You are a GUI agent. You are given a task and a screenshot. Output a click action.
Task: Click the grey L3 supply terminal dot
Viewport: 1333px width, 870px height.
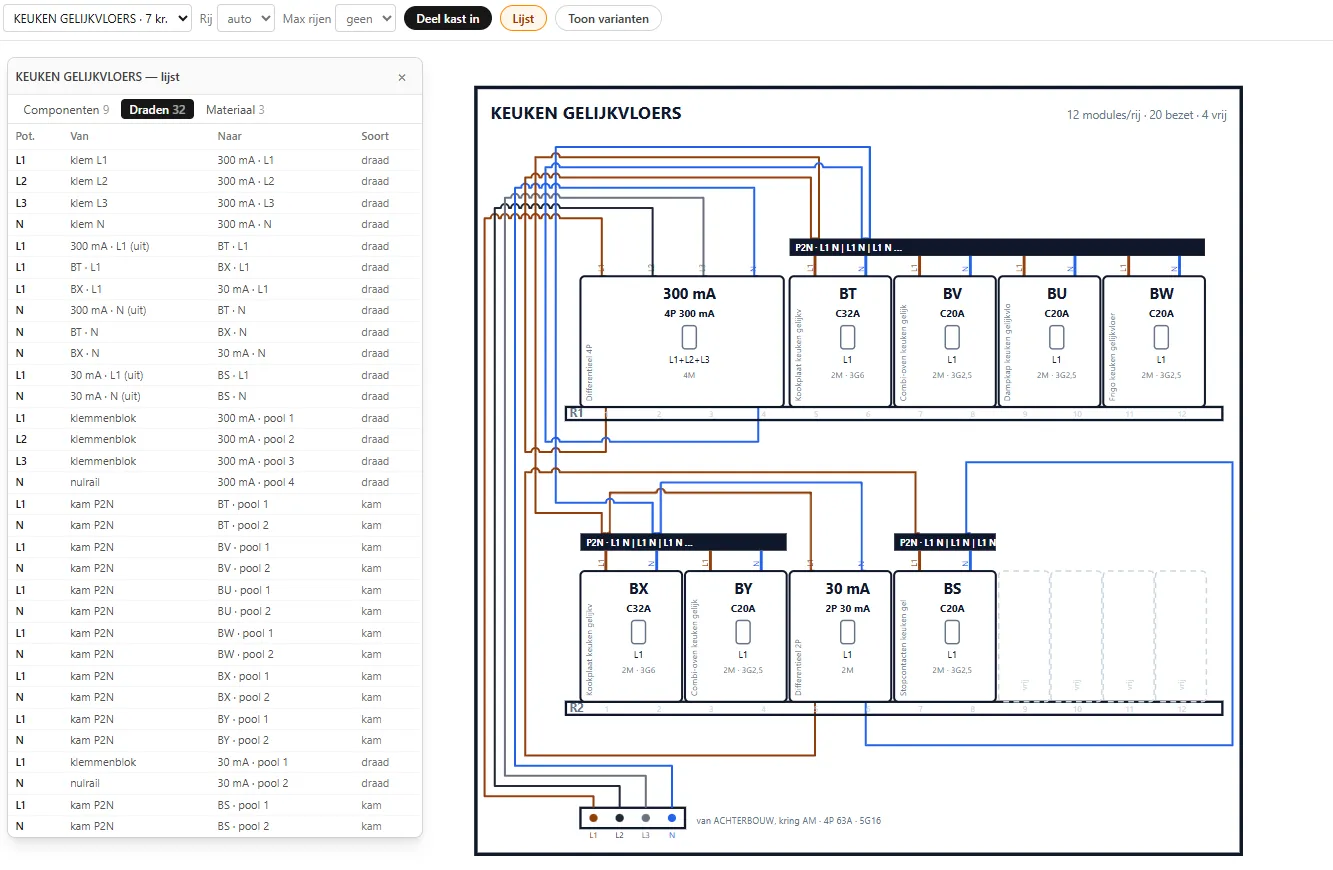[645, 818]
